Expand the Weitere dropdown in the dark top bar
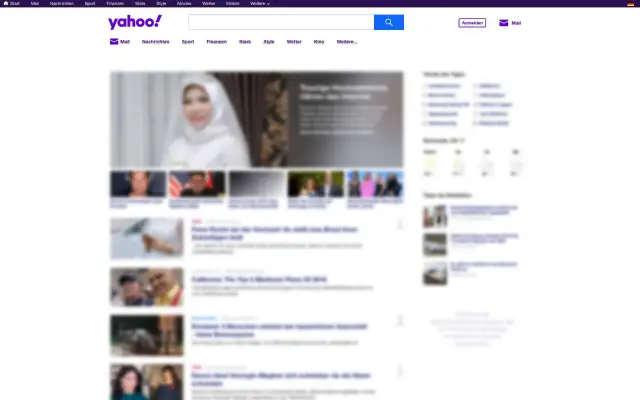Viewport: 640px width, 400px height. pos(260,3)
